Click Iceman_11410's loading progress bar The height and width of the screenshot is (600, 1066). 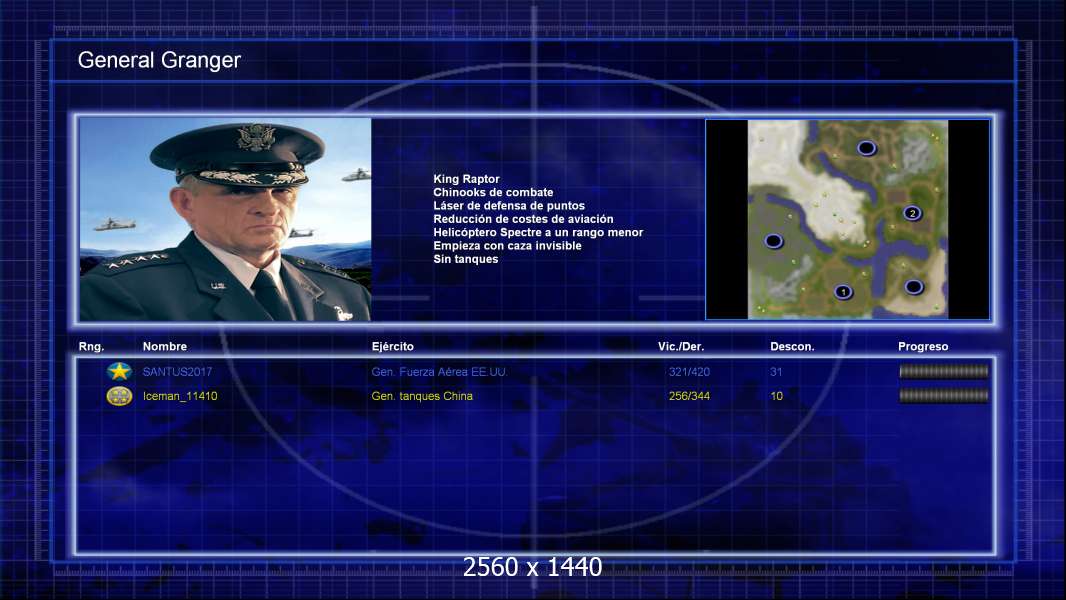pos(944,395)
